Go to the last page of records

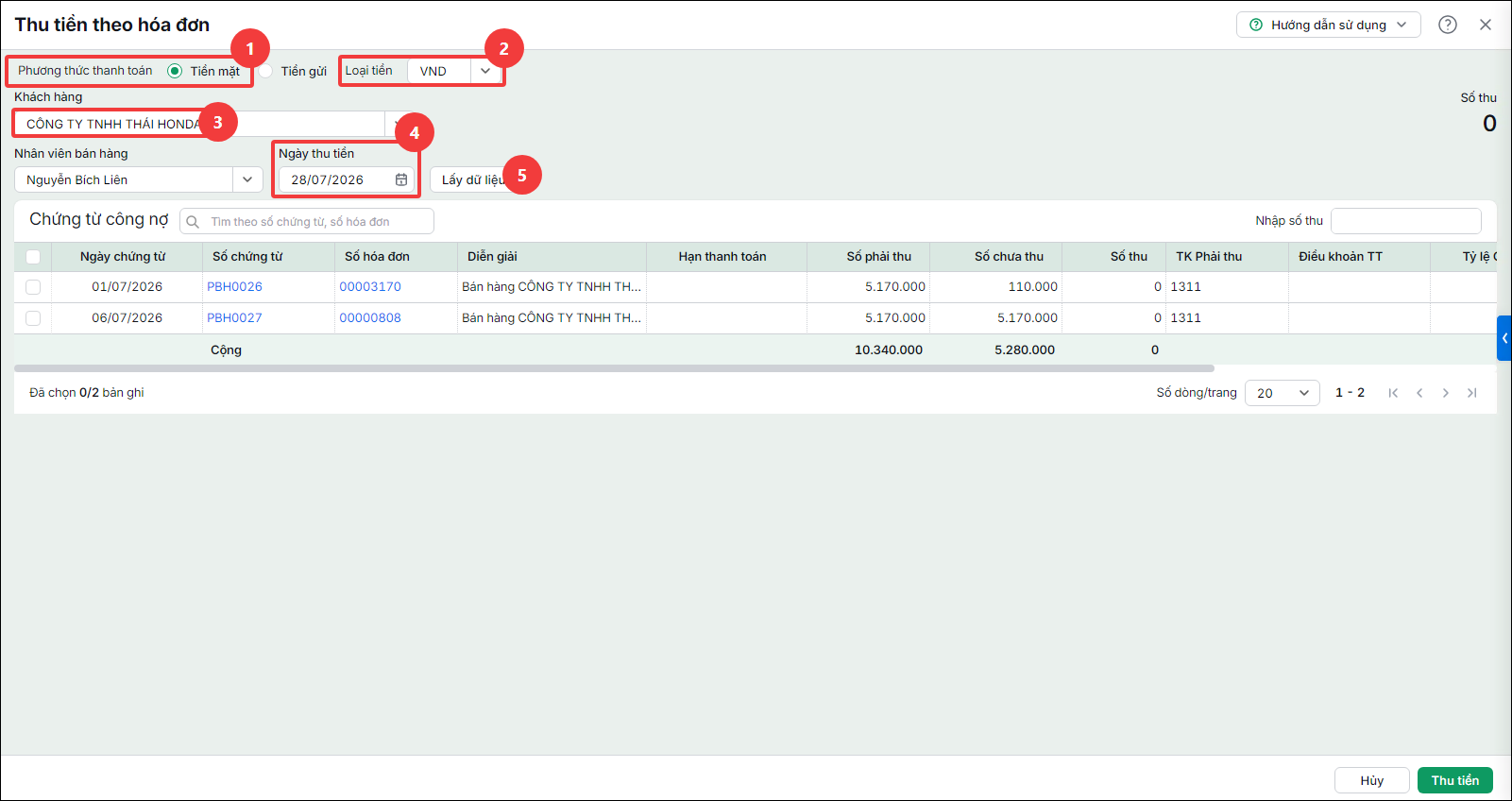(1471, 393)
